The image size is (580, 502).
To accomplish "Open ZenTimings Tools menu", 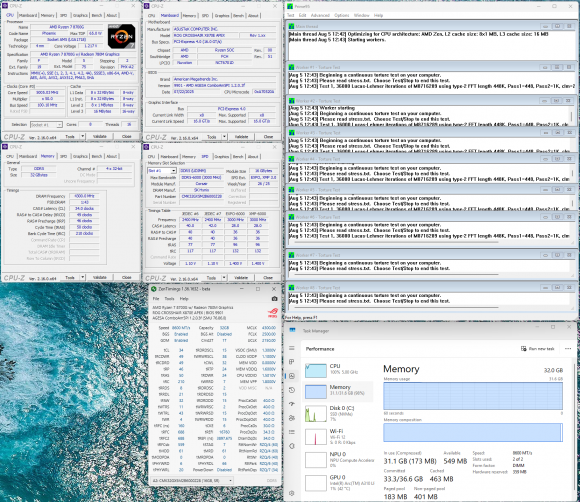I will pos(169,299).
